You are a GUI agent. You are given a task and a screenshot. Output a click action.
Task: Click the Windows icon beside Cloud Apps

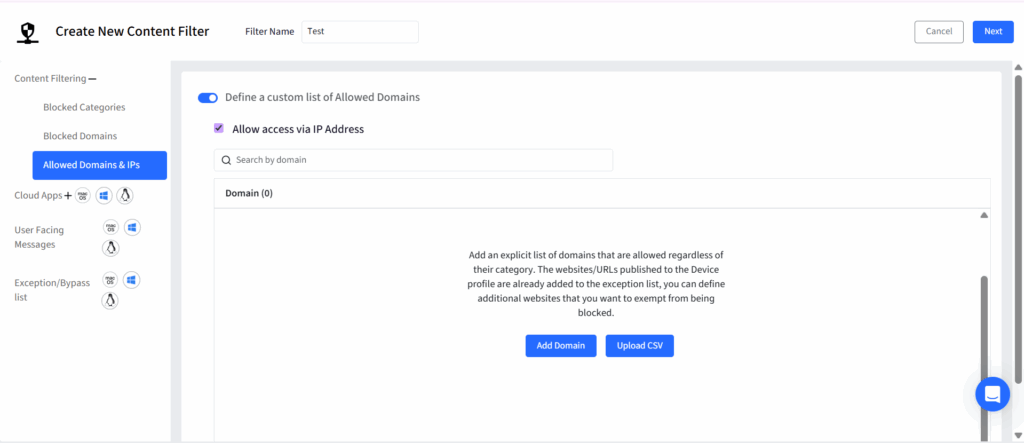104,196
